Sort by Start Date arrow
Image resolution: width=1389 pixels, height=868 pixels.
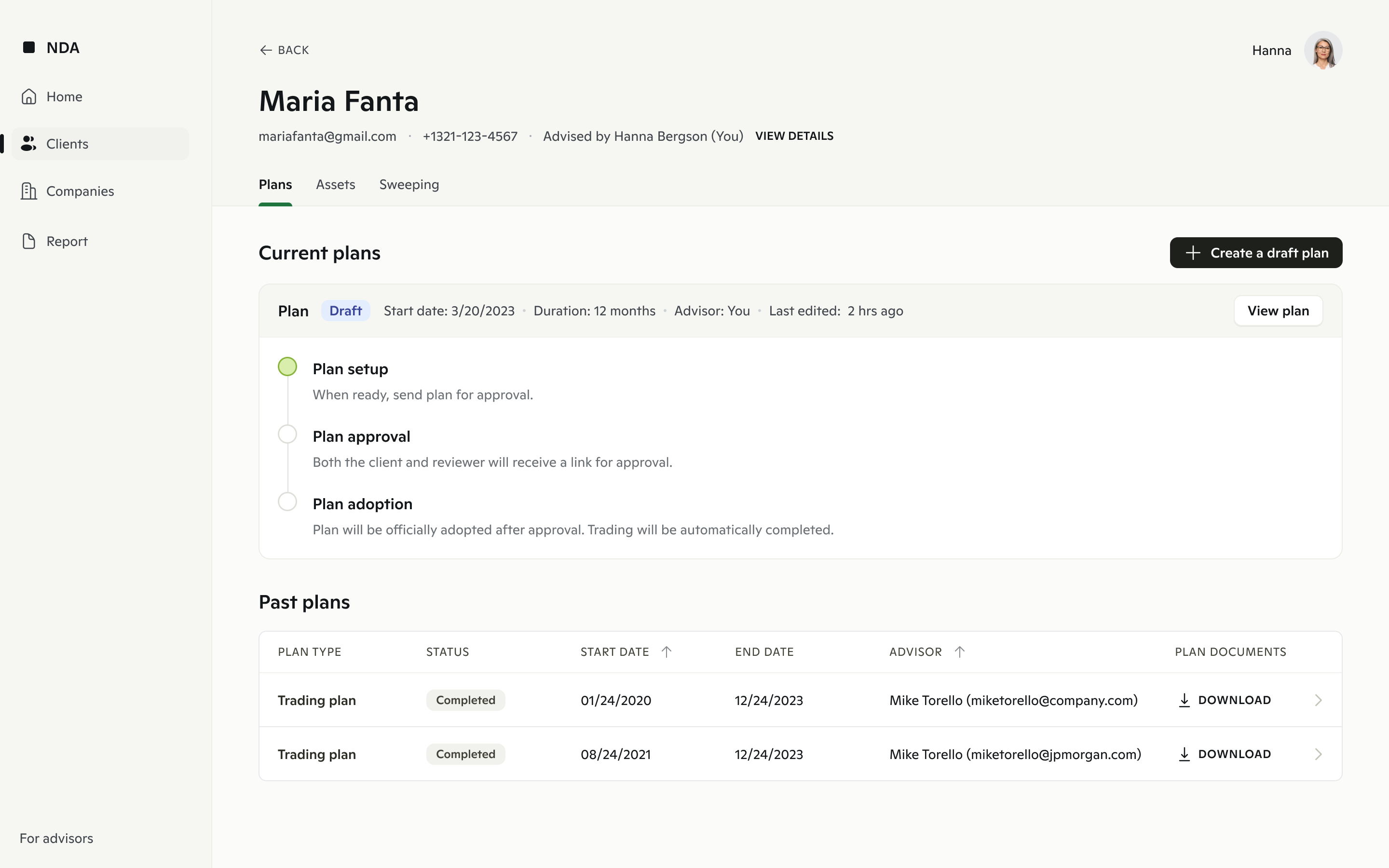pyautogui.click(x=667, y=652)
